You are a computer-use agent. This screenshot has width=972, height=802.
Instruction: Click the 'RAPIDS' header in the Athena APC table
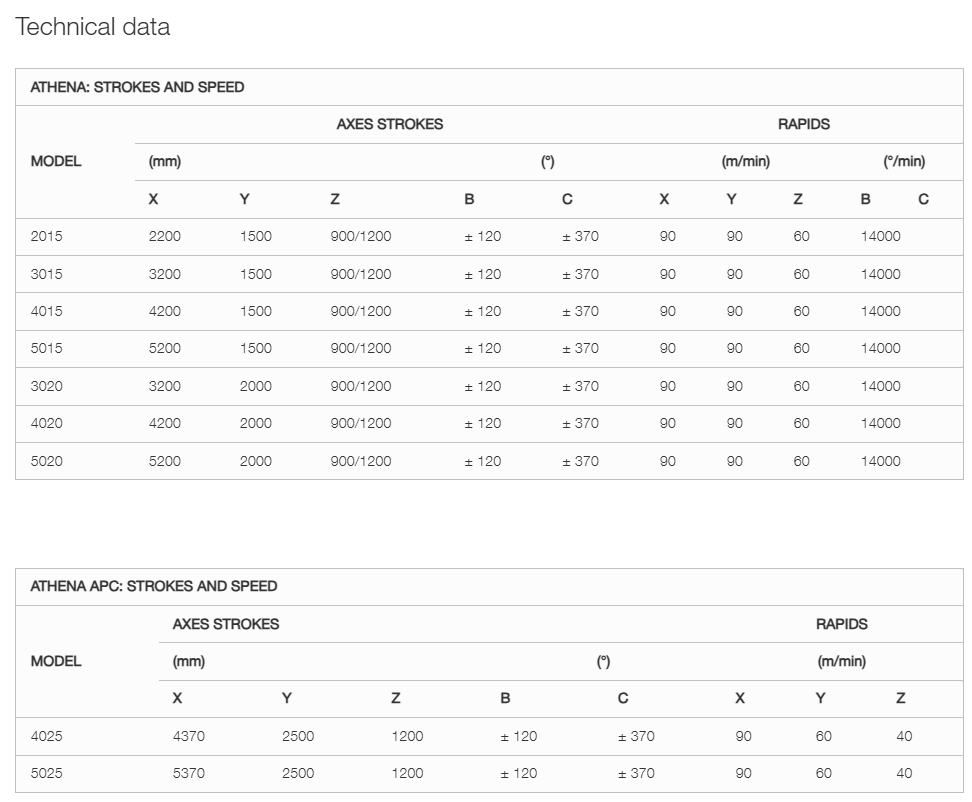point(842,624)
